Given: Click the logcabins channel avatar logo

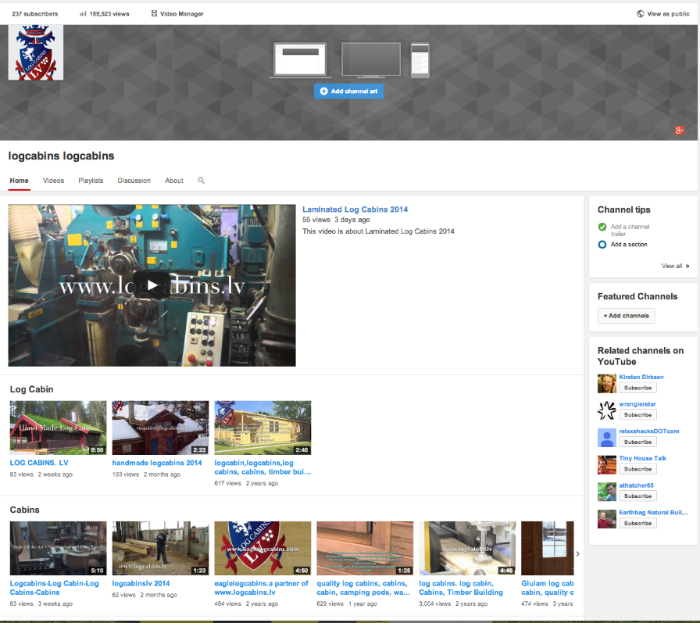Looking at the screenshot, I should click(x=36, y=53).
